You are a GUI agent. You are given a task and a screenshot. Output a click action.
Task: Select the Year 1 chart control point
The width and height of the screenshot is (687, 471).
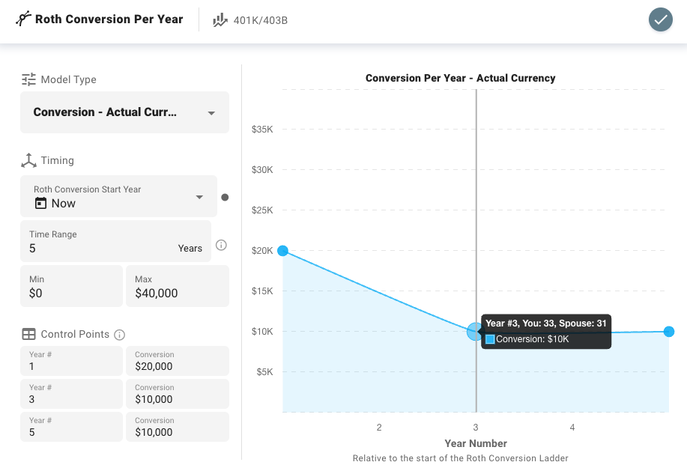[x=283, y=251]
